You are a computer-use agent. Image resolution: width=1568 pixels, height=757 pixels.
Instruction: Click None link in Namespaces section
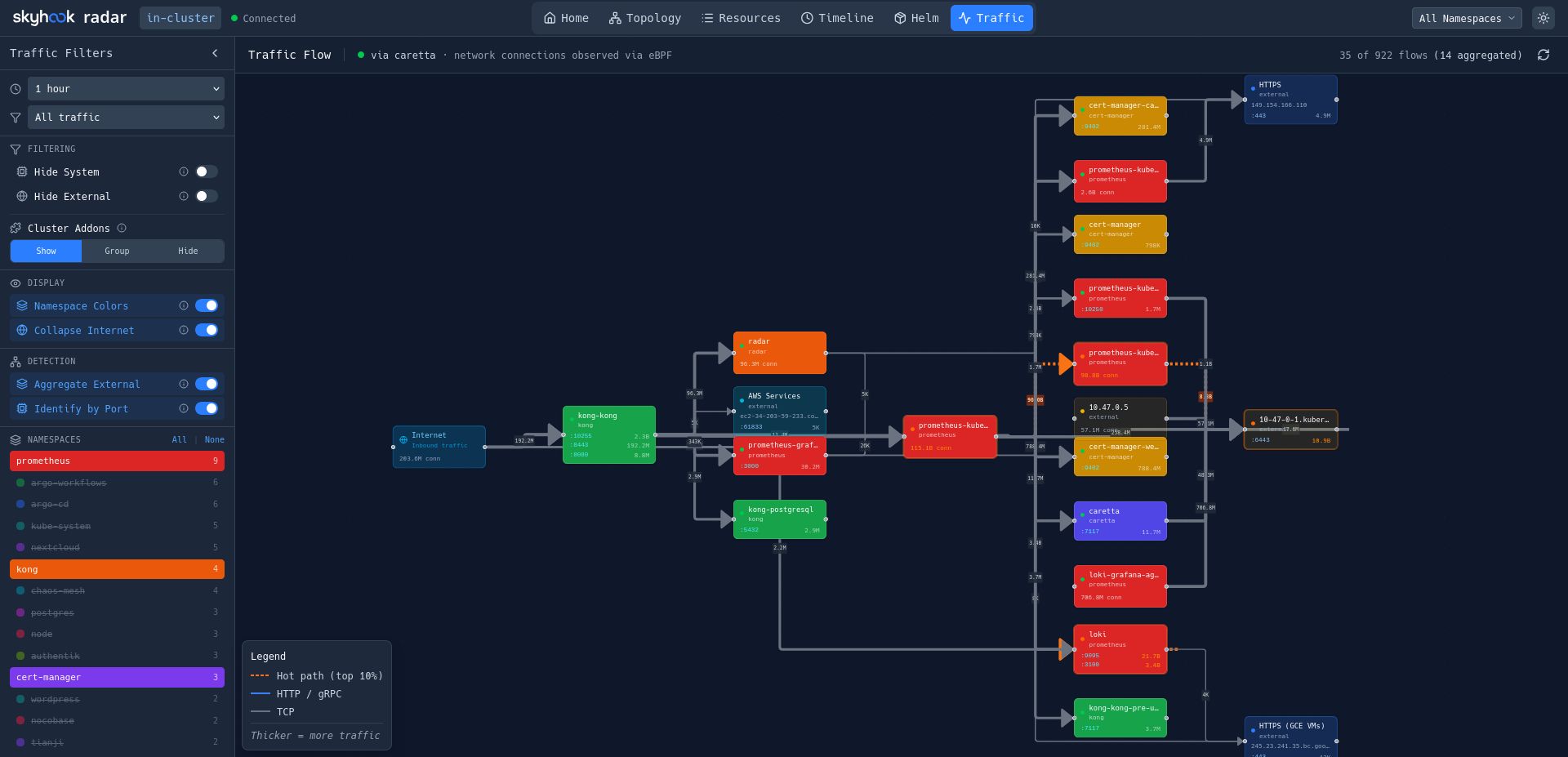pyautogui.click(x=214, y=439)
